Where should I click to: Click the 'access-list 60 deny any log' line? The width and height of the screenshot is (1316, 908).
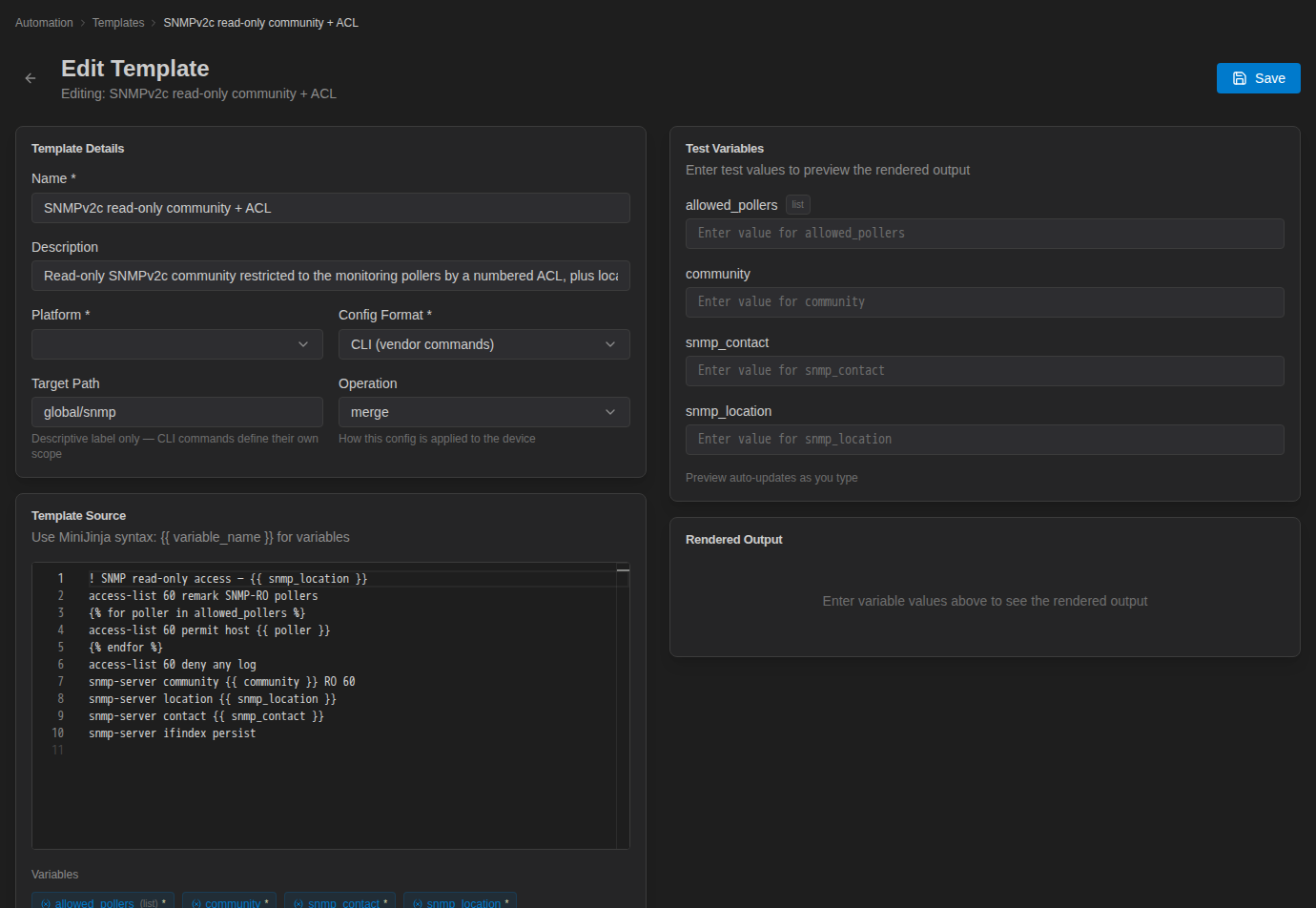pyautogui.click(x=173, y=665)
